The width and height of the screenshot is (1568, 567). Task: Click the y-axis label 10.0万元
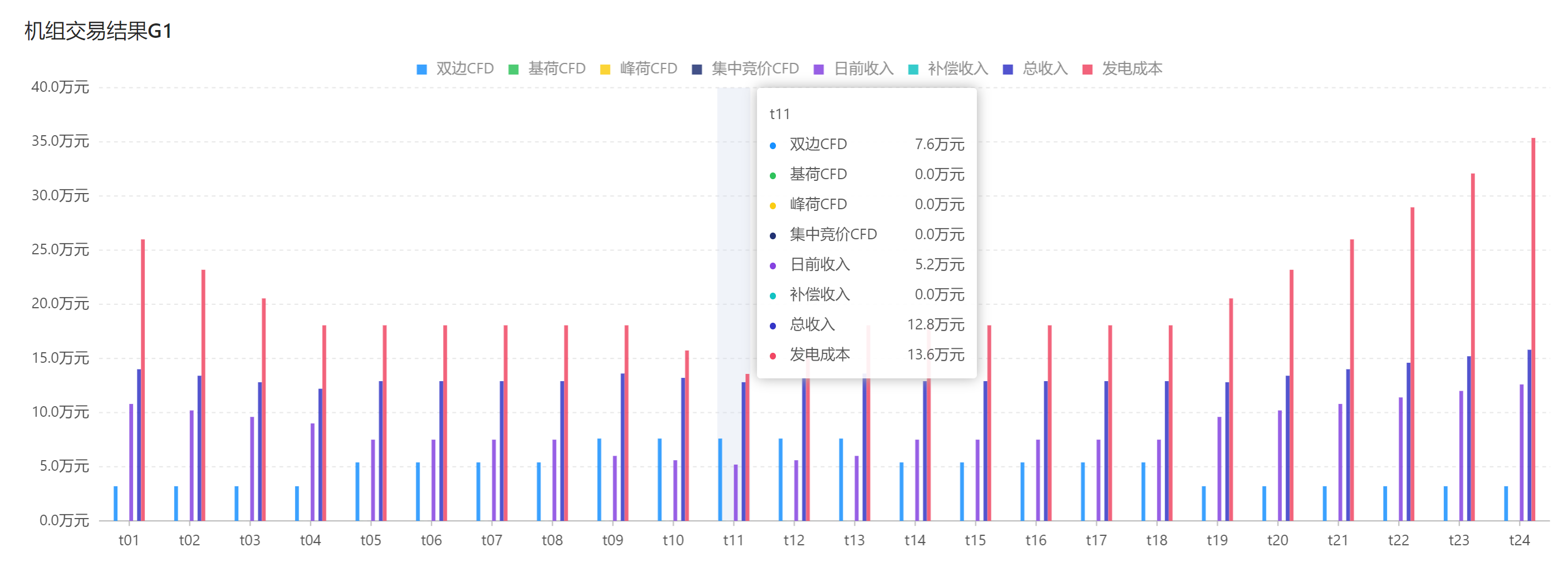pos(60,412)
